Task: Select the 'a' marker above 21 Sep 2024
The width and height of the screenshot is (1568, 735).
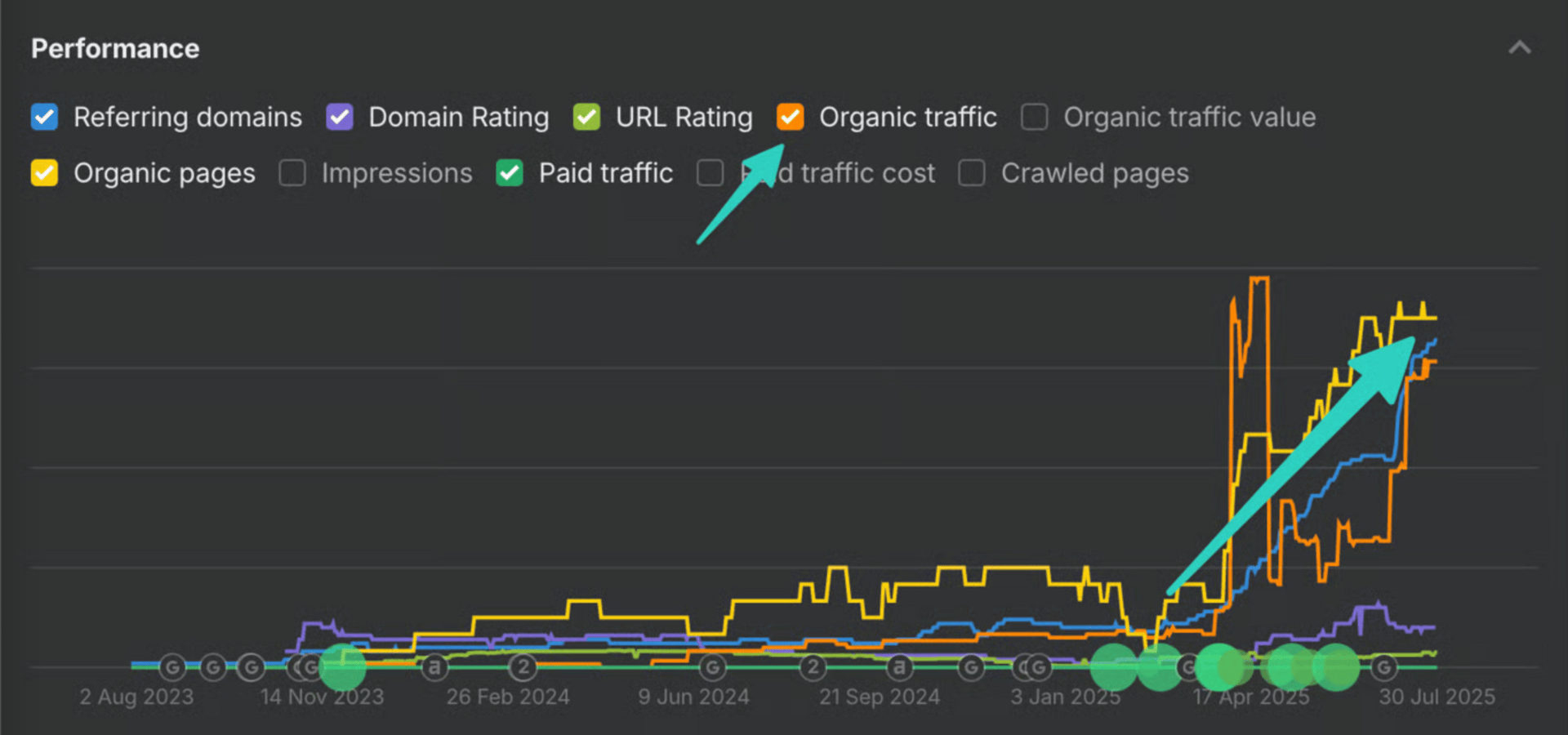Action: (899, 668)
